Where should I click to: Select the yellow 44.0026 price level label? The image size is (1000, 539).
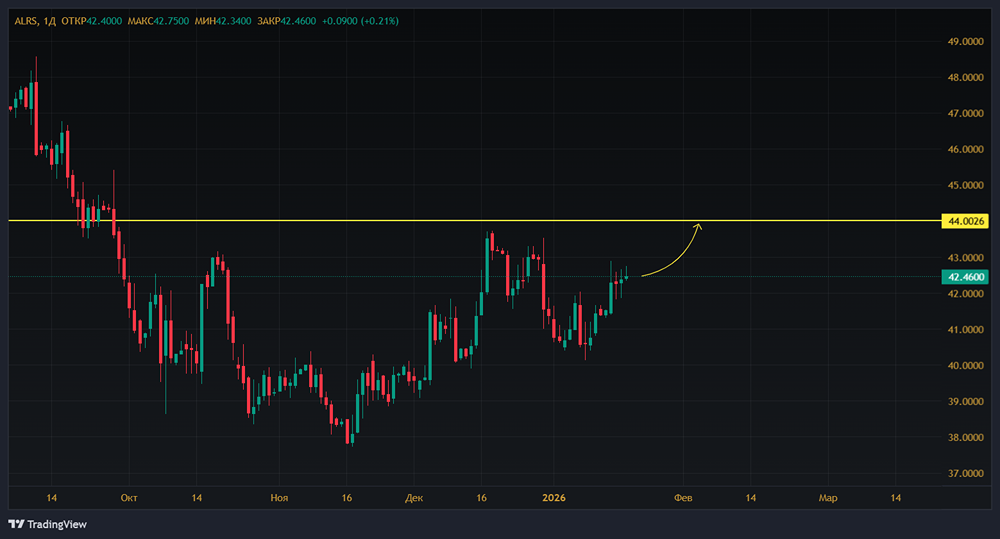click(966, 221)
